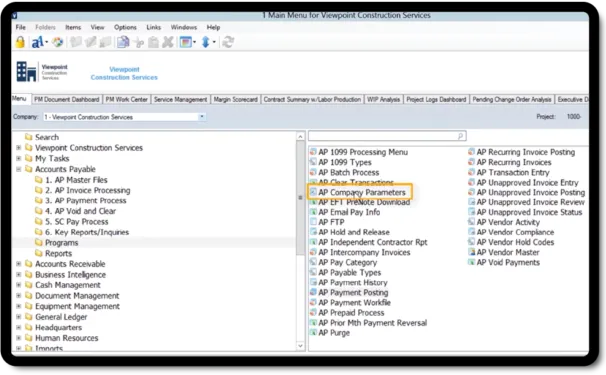The image size is (606, 375).
Task: Click the AP Recurring Invoices icon
Action: pyautogui.click(x=471, y=162)
